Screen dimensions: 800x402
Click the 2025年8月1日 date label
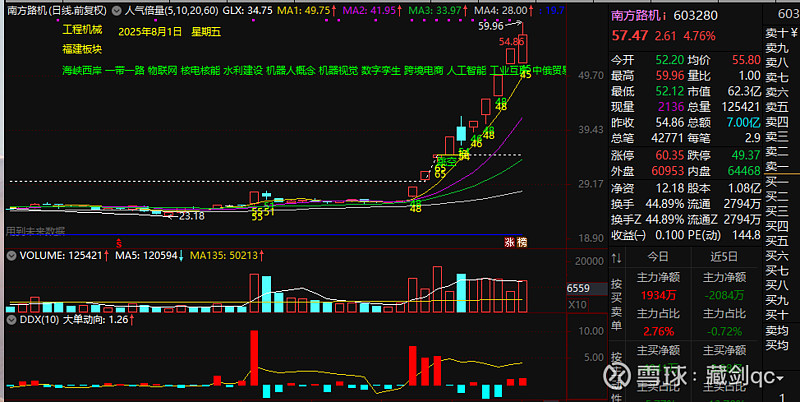[150, 32]
